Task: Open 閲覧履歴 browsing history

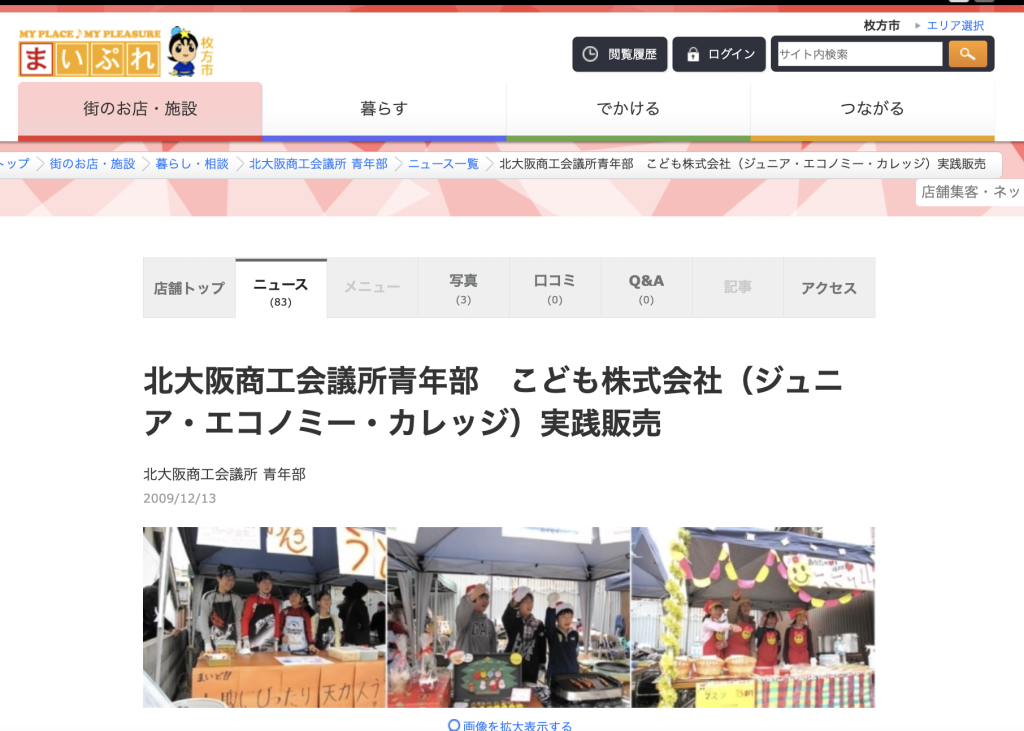Action: coord(620,54)
